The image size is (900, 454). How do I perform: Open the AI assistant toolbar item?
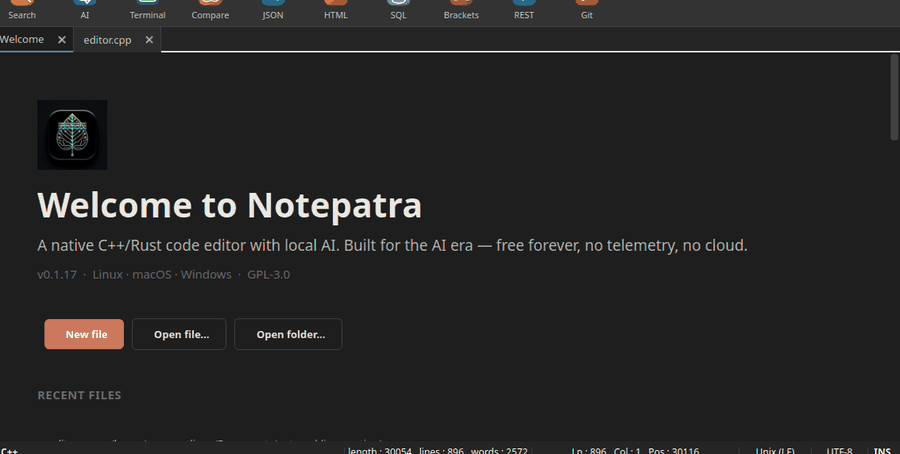point(84,11)
